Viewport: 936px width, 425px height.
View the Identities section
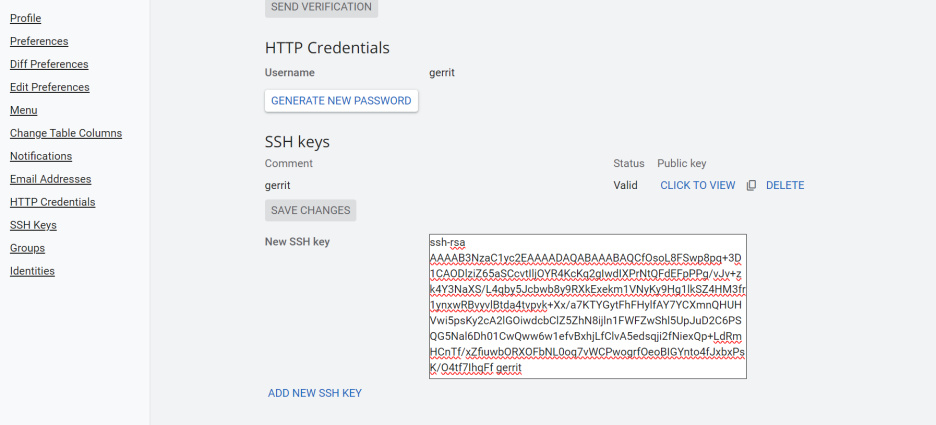[x=32, y=271]
